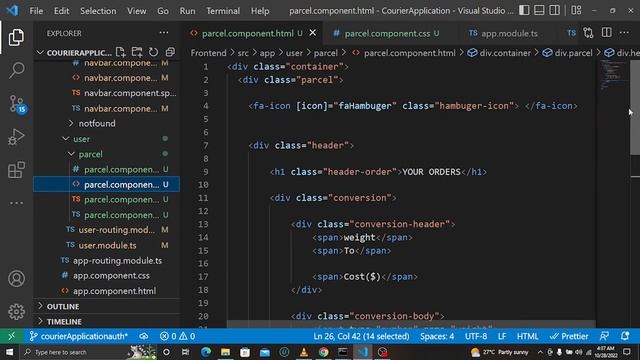Collapse all folders in Explorer
The image size is (640, 360).
coord(170,52)
